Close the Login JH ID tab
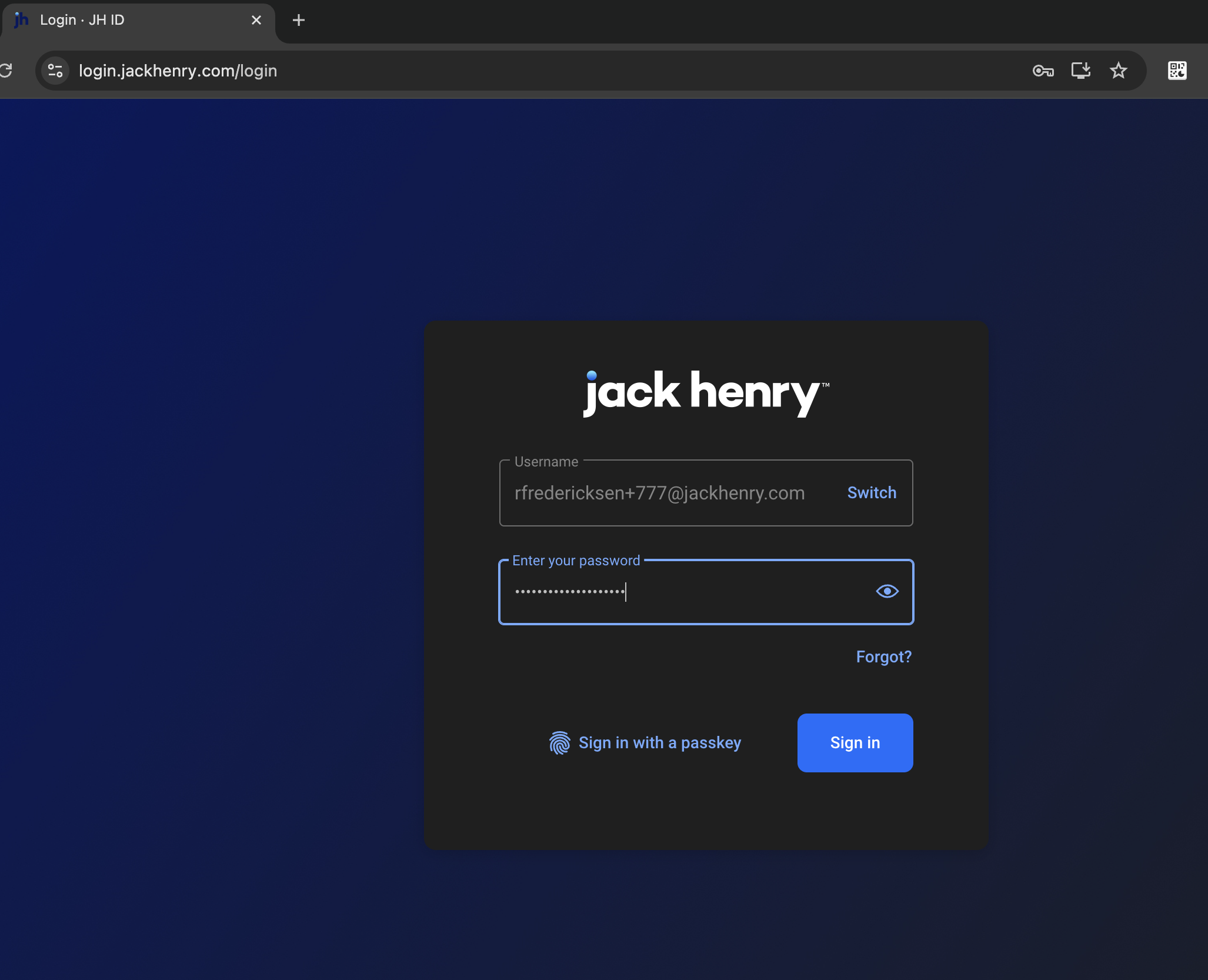Screen dimensions: 1208x980 coord(257,20)
